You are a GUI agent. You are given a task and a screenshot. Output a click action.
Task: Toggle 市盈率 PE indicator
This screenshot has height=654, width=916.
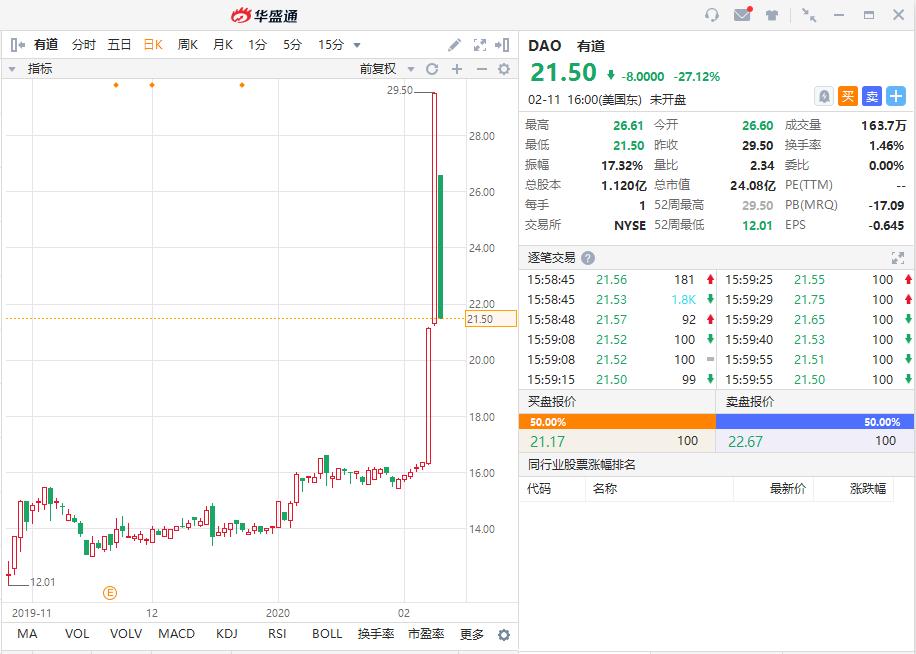426,634
